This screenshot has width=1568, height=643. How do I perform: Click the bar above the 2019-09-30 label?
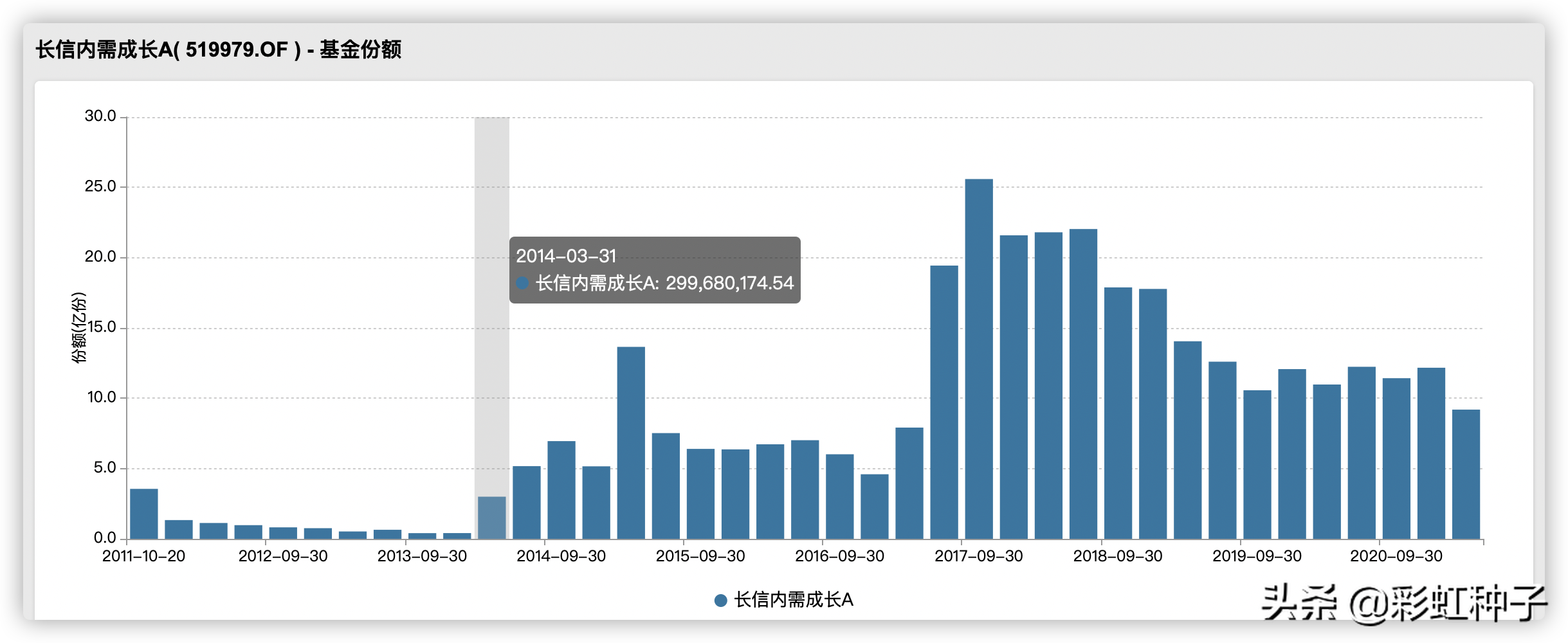tap(1257, 464)
